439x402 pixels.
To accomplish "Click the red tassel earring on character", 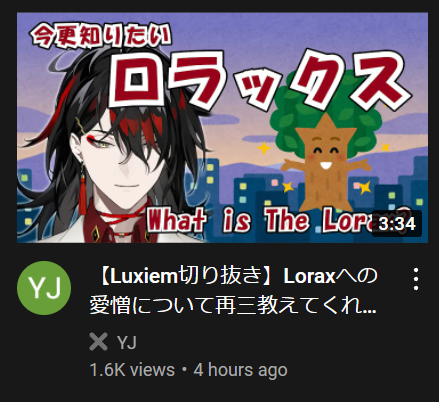I will 82,193.
